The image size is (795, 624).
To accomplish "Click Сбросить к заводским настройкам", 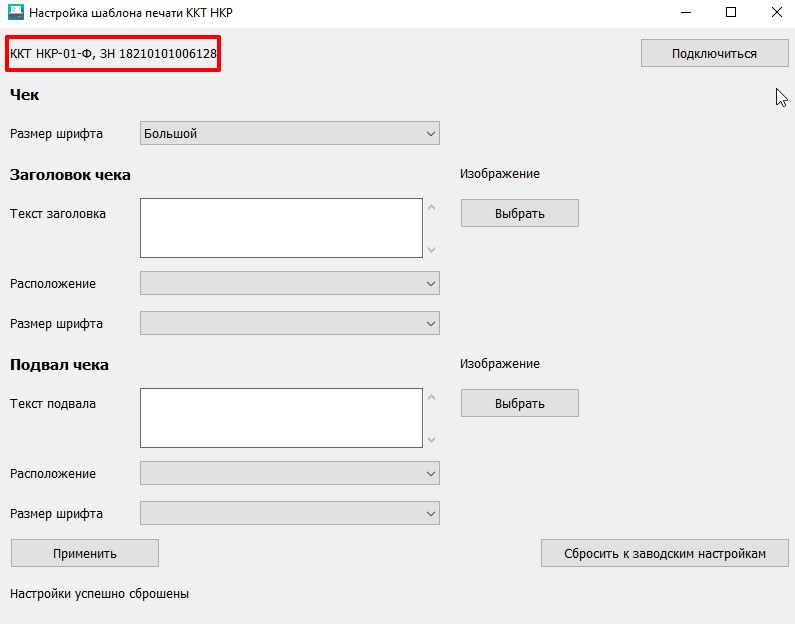I will (665, 553).
